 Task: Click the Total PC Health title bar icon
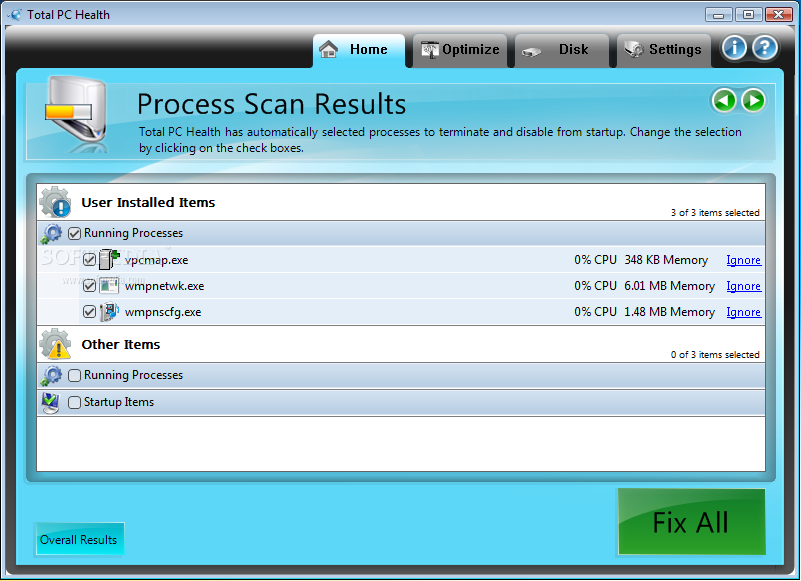click(15, 15)
